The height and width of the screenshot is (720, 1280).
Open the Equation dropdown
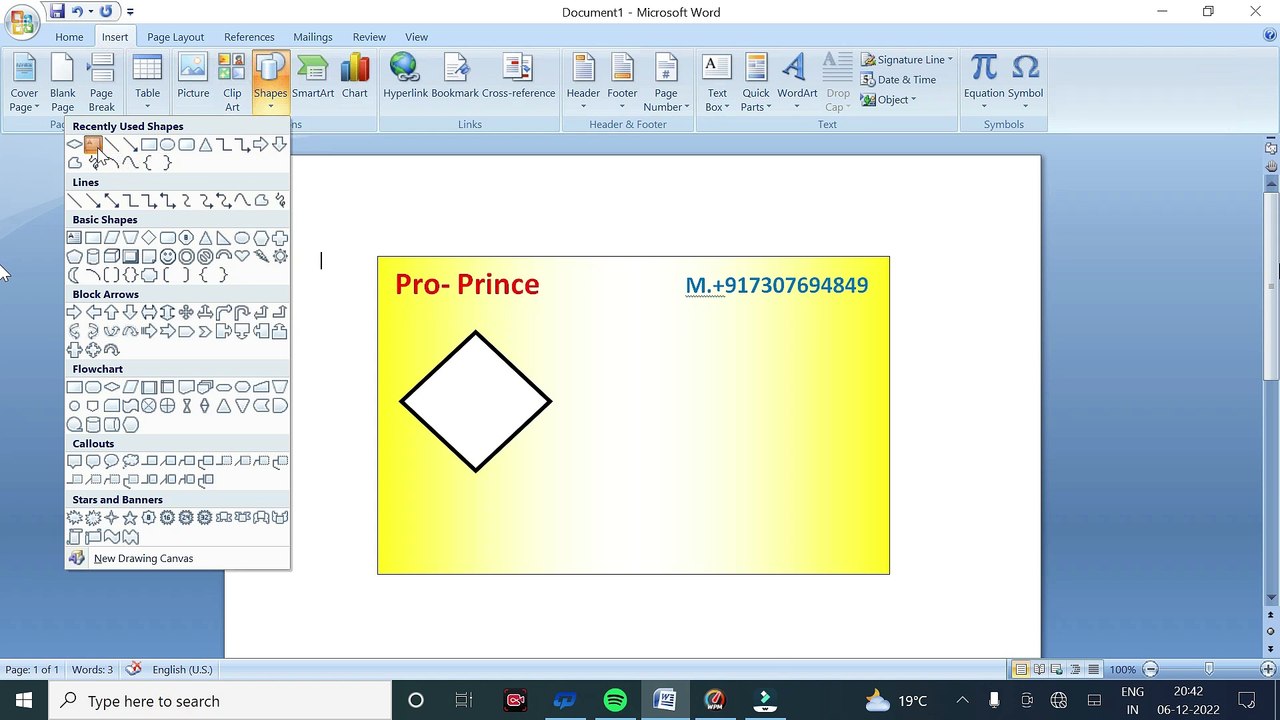(984, 82)
